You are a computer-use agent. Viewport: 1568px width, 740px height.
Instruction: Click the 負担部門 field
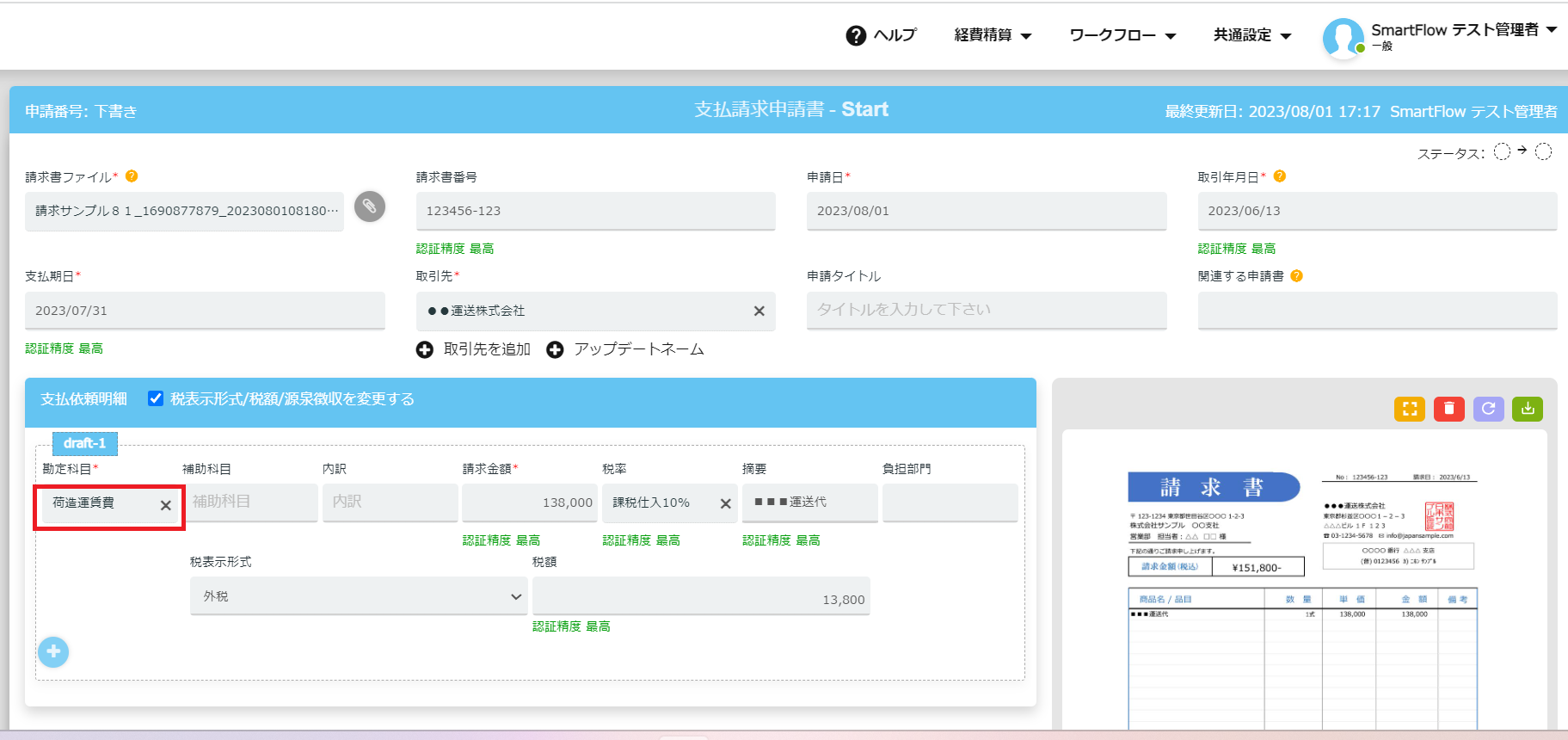[950, 503]
